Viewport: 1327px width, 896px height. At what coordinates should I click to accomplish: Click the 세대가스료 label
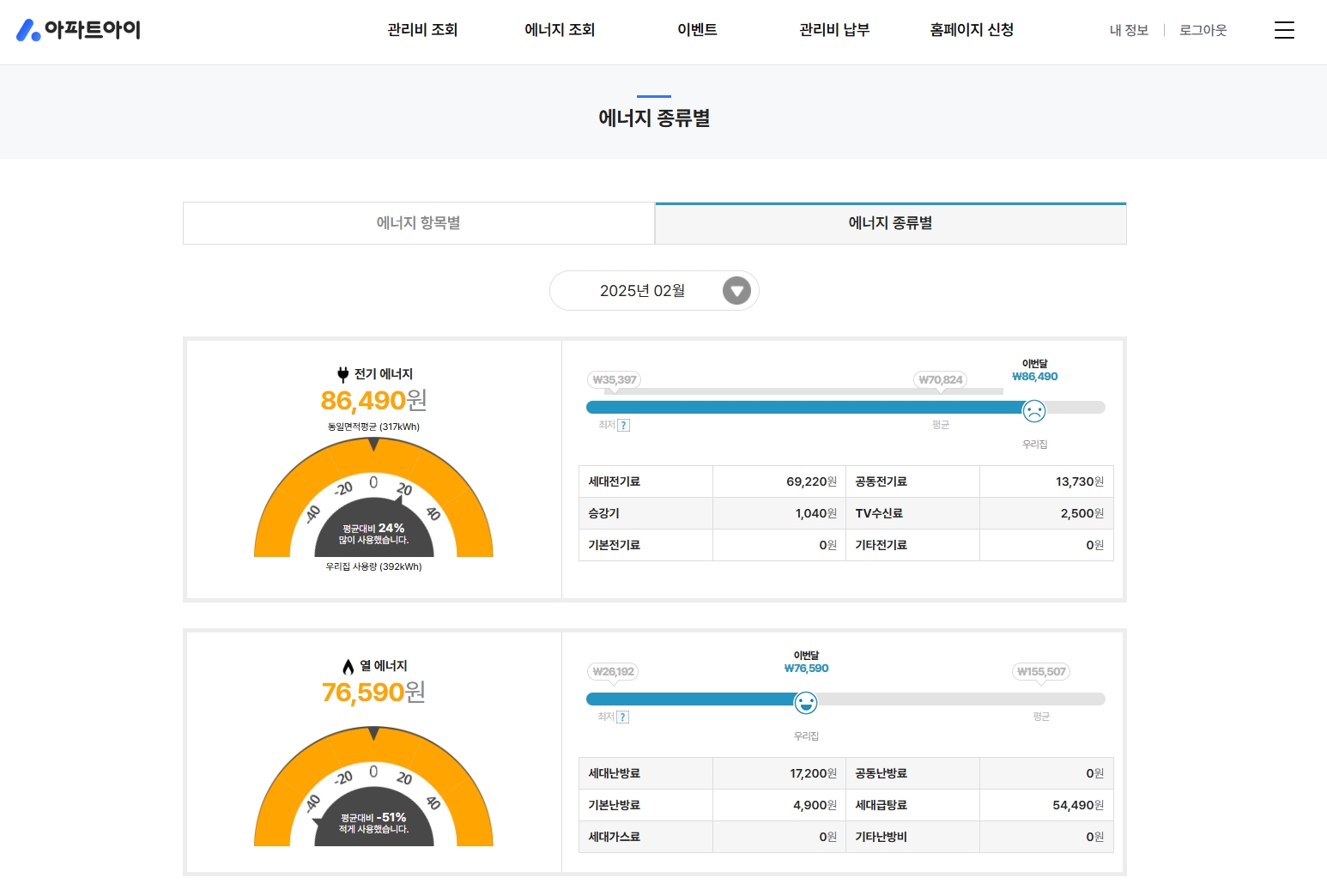point(614,837)
